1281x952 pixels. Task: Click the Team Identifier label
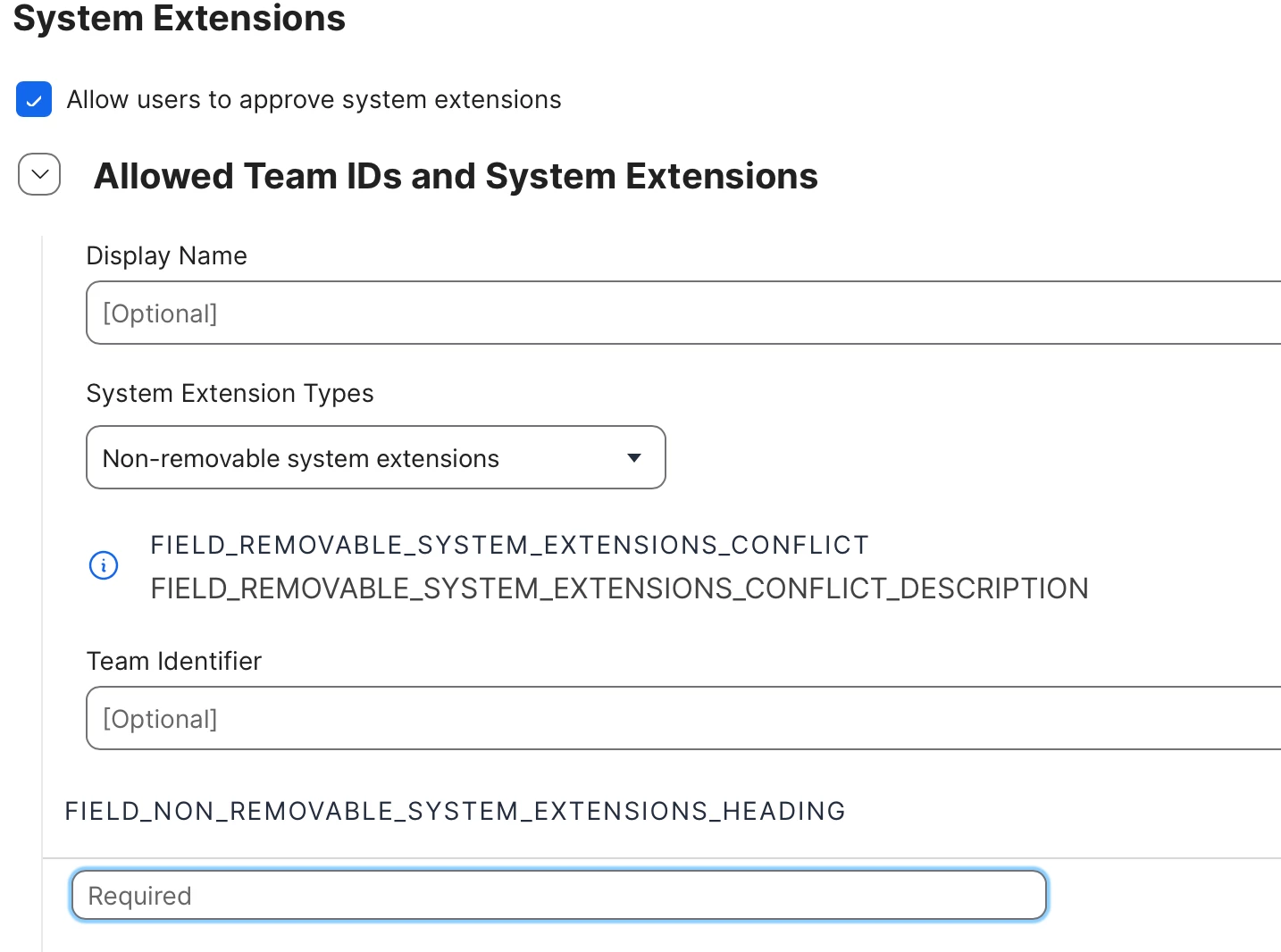click(174, 661)
